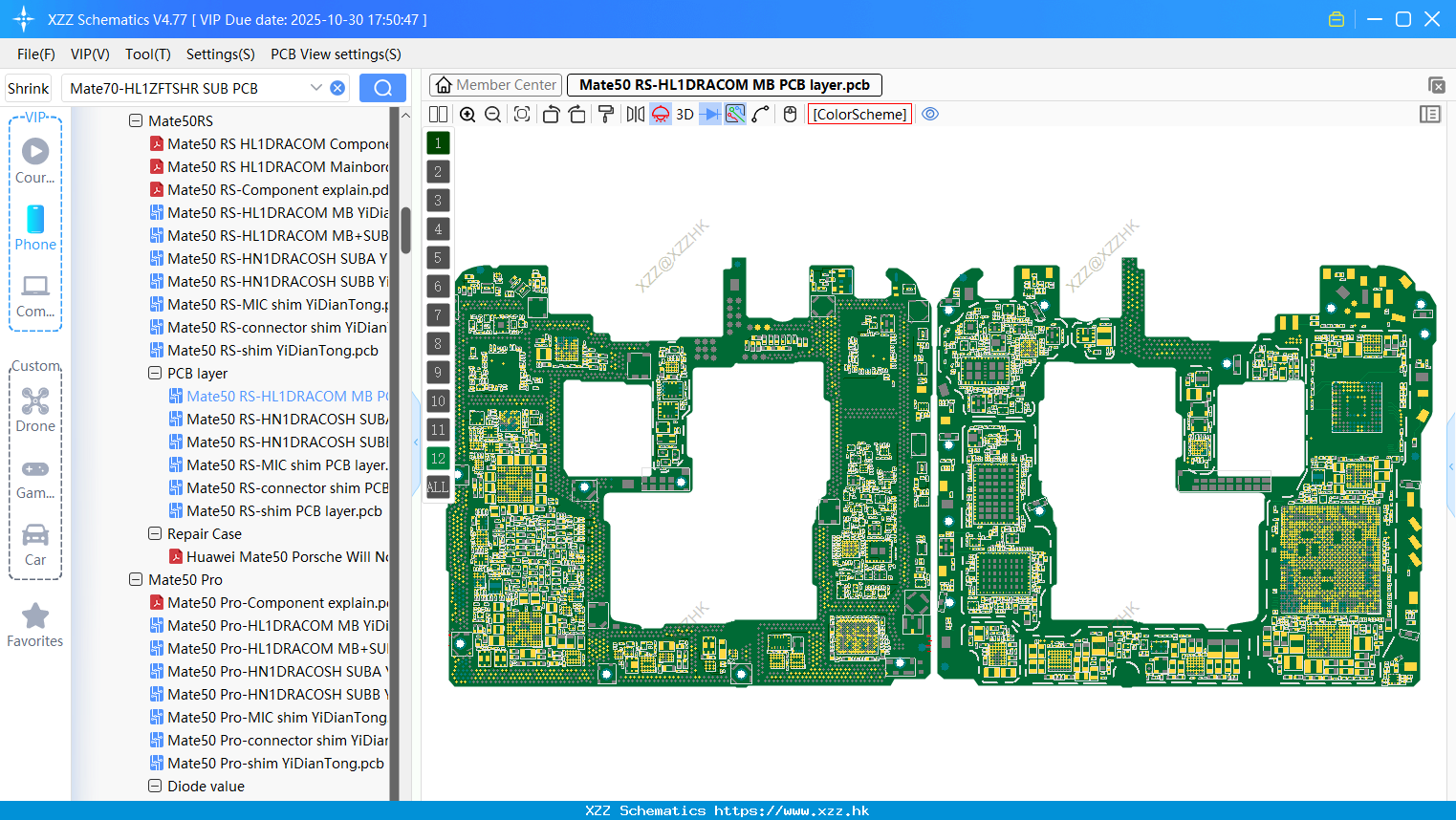
Task: Show PCB layer 6
Action: [x=438, y=286]
